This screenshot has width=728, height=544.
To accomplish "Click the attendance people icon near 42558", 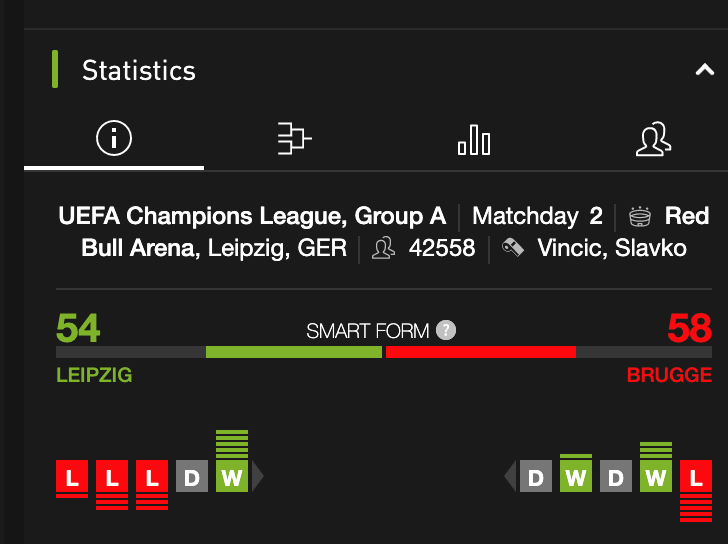I will [x=384, y=248].
